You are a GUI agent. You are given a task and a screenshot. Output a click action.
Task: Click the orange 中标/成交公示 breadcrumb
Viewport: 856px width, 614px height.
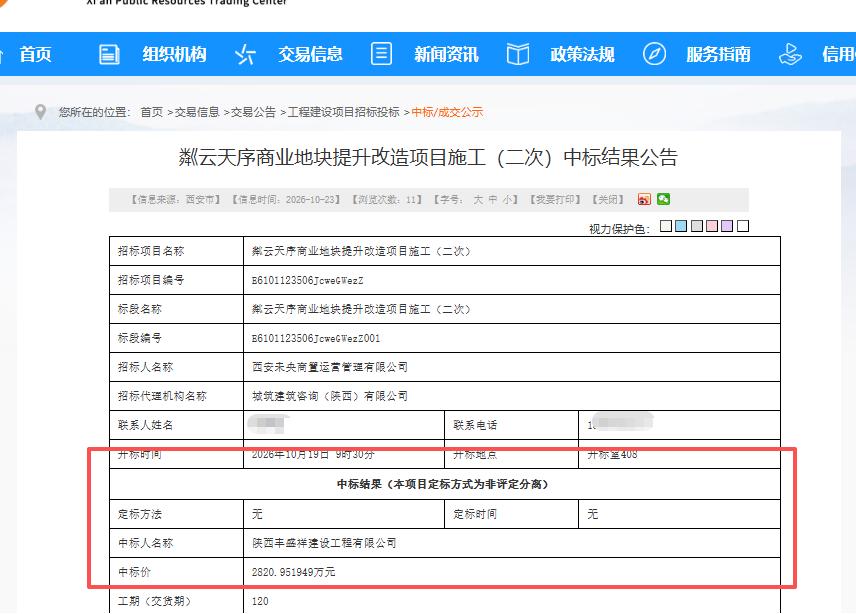pos(447,112)
